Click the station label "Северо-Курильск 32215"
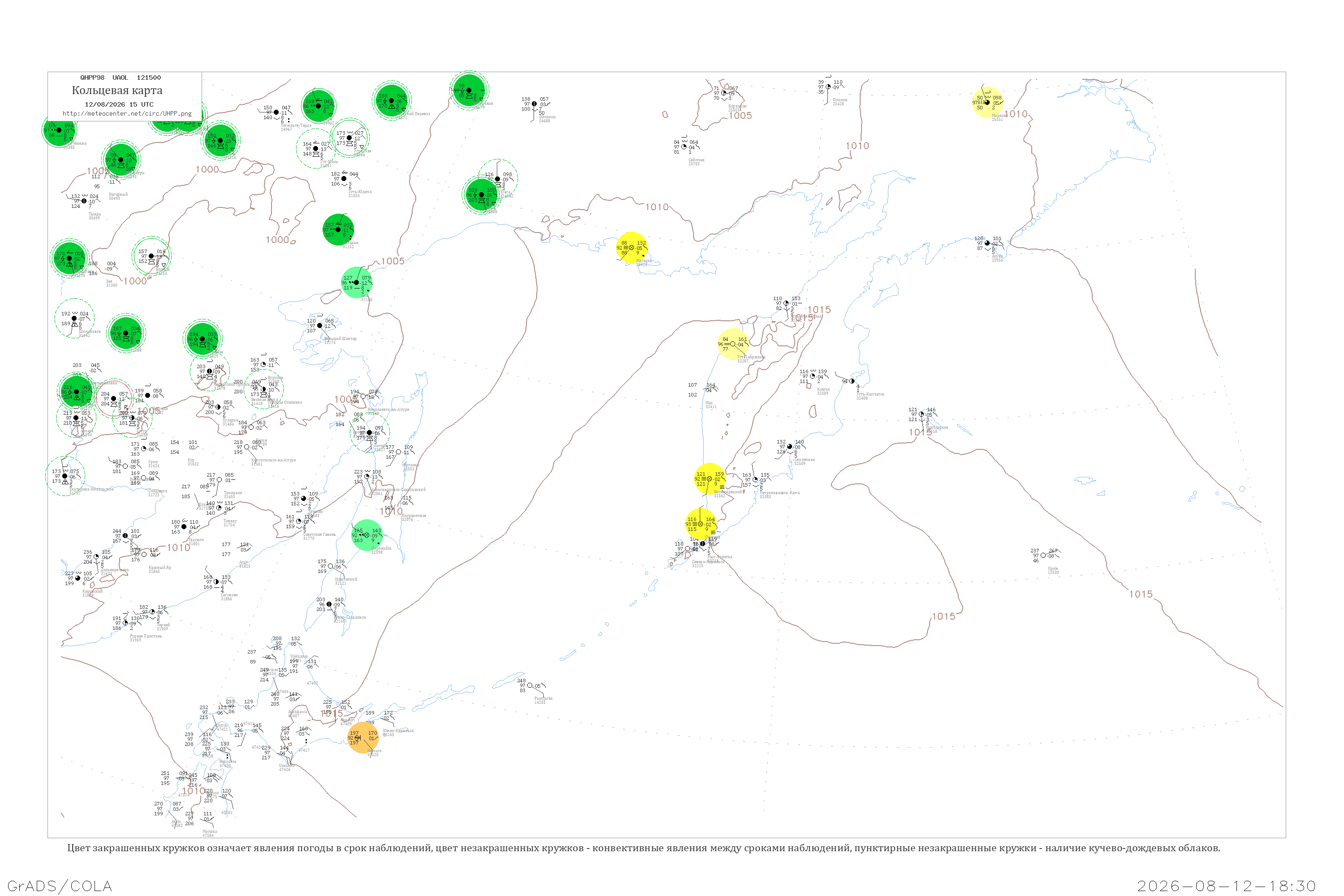 tap(708, 564)
